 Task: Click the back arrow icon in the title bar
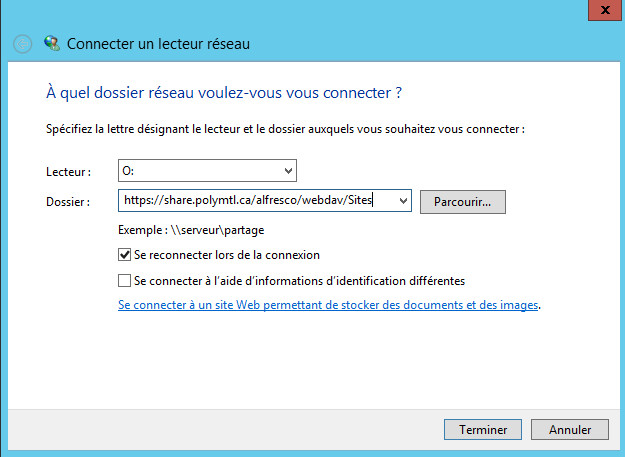(x=23, y=44)
